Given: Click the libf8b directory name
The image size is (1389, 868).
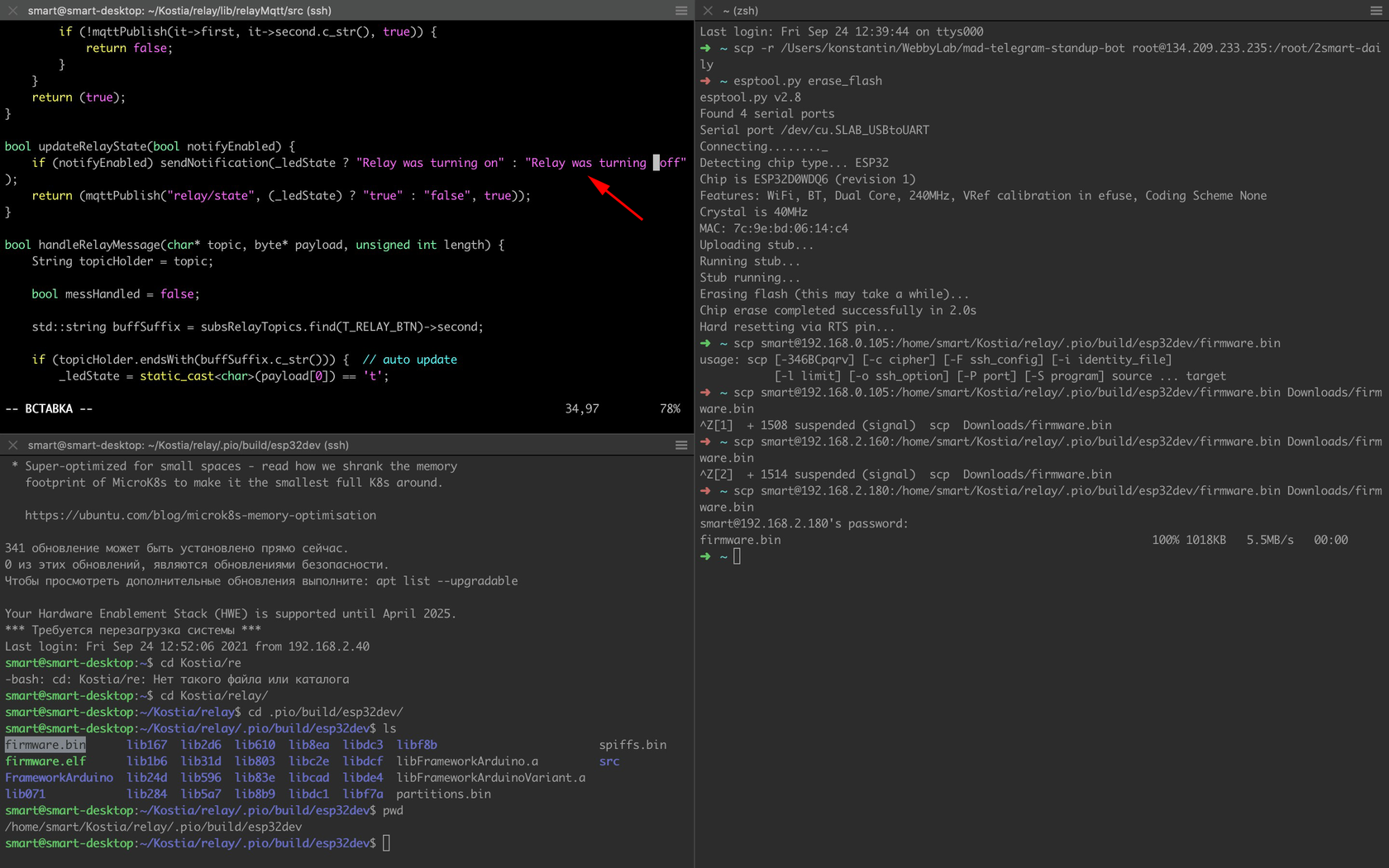Looking at the screenshot, I should tap(417, 745).
